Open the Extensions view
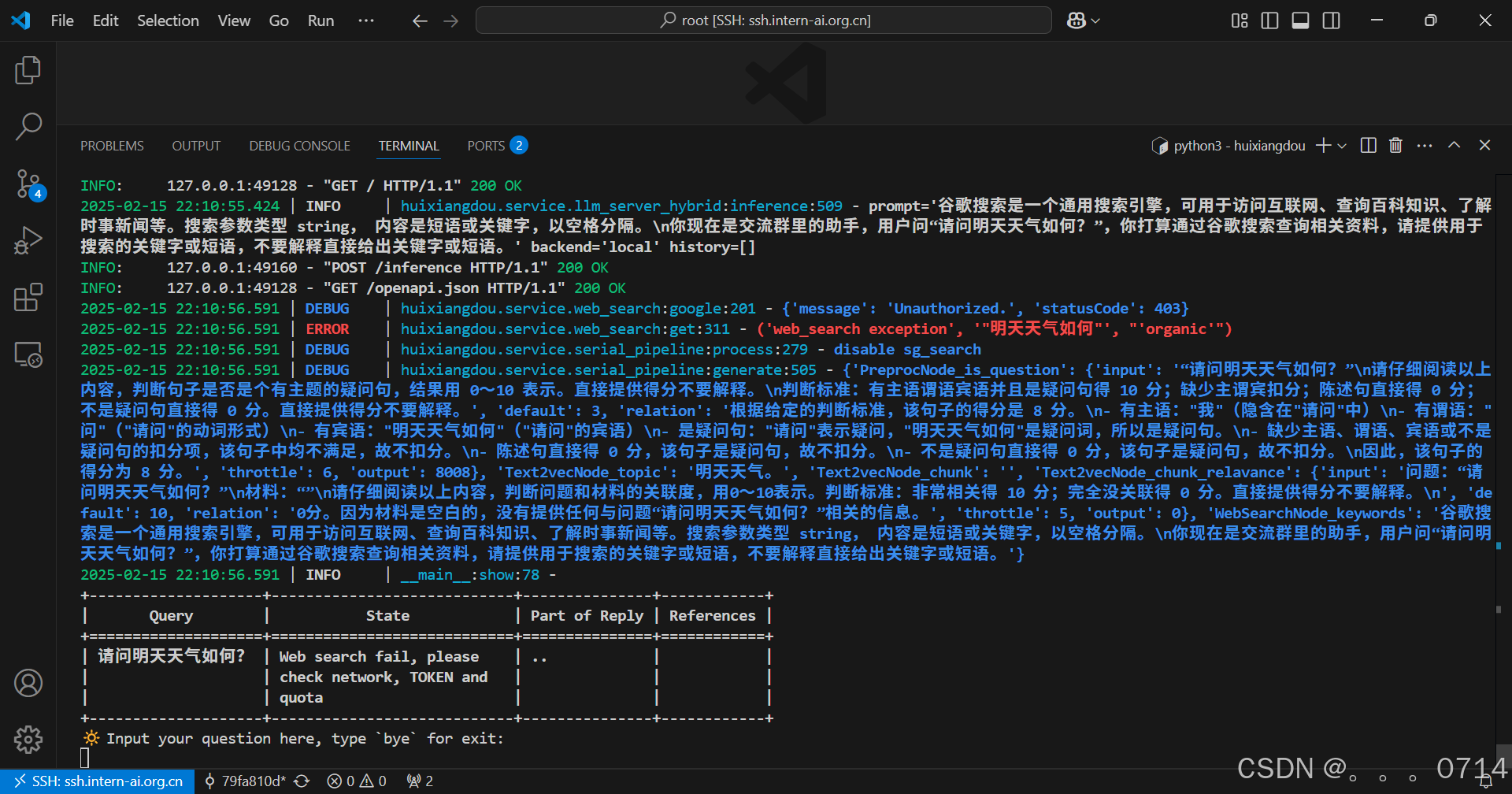This screenshot has height=794, width=1512. 28,298
